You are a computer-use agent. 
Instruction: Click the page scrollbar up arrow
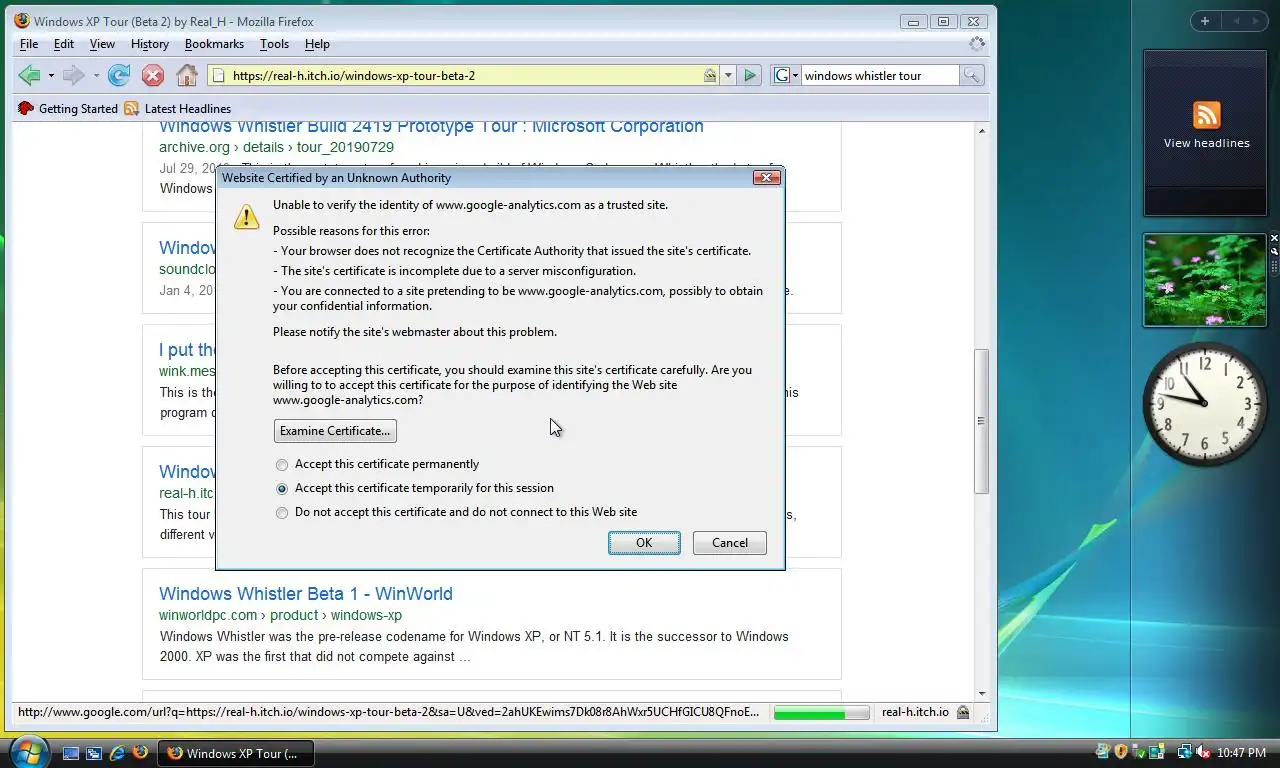(x=982, y=131)
